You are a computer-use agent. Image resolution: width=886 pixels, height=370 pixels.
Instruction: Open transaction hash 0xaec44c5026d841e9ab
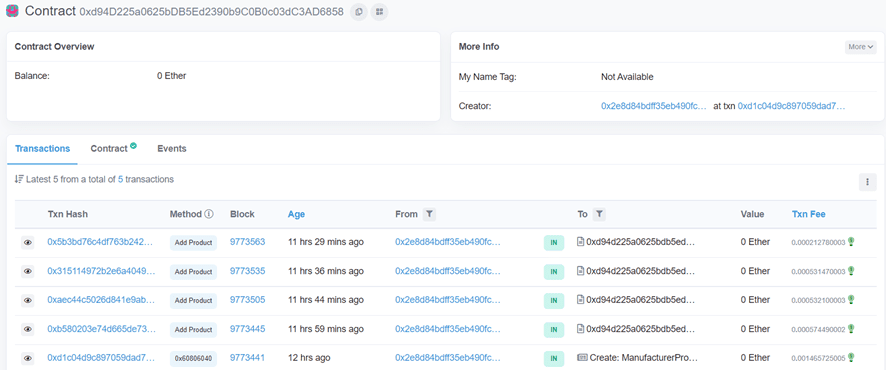pos(101,299)
